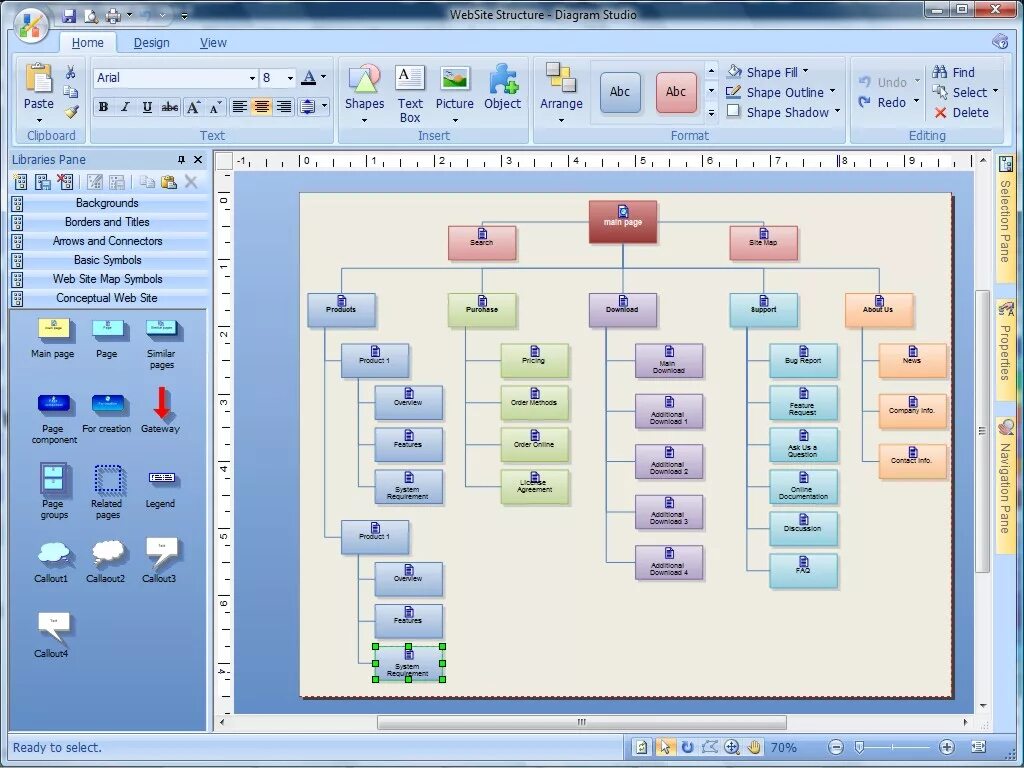Click the Find button
This screenshot has width=1024, height=768.
point(954,72)
